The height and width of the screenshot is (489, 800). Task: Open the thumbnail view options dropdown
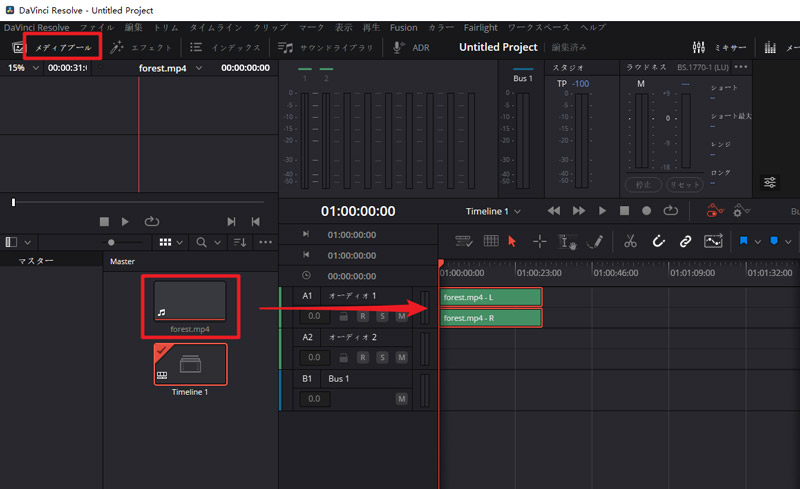(x=180, y=242)
